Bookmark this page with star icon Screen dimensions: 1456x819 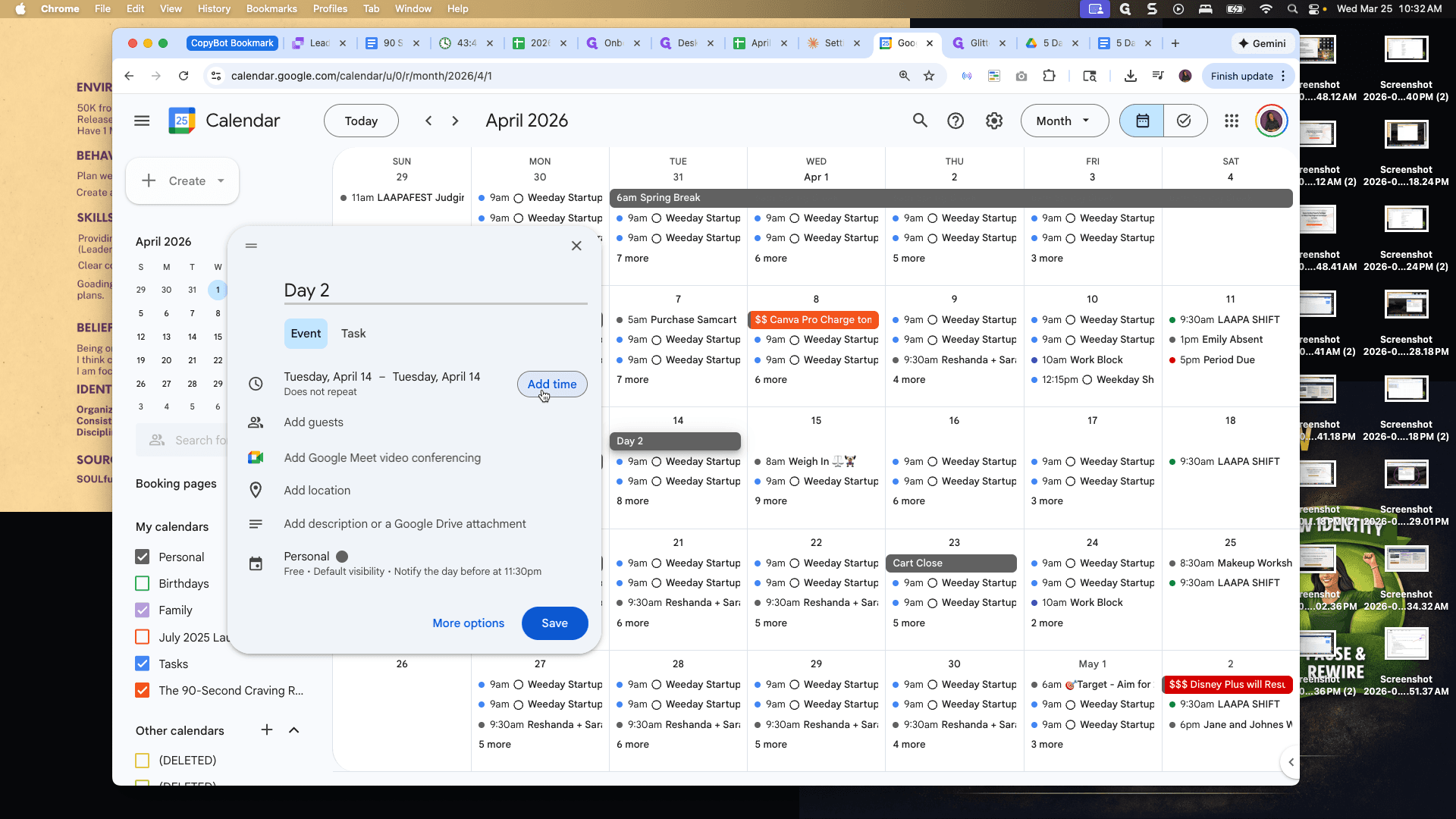click(x=929, y=76)
